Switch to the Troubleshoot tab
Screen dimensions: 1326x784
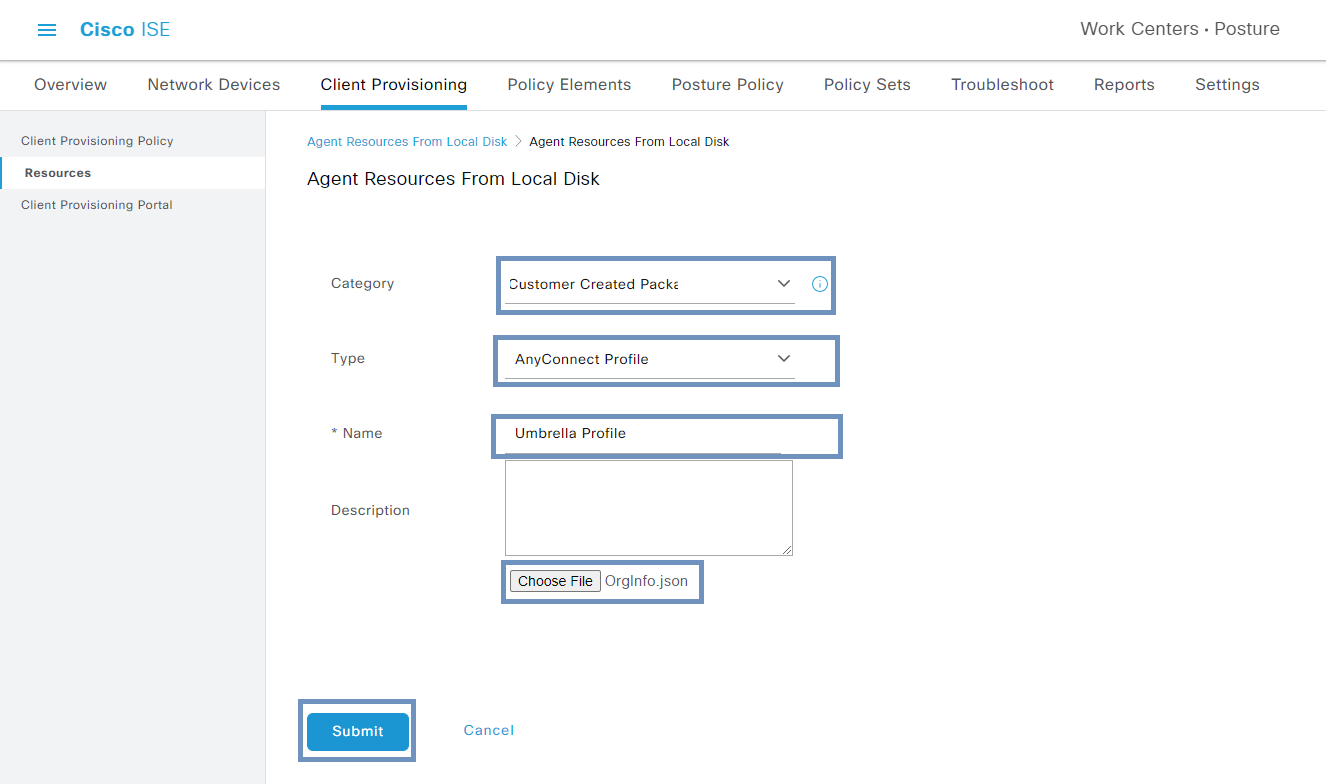click(1002, 85)
